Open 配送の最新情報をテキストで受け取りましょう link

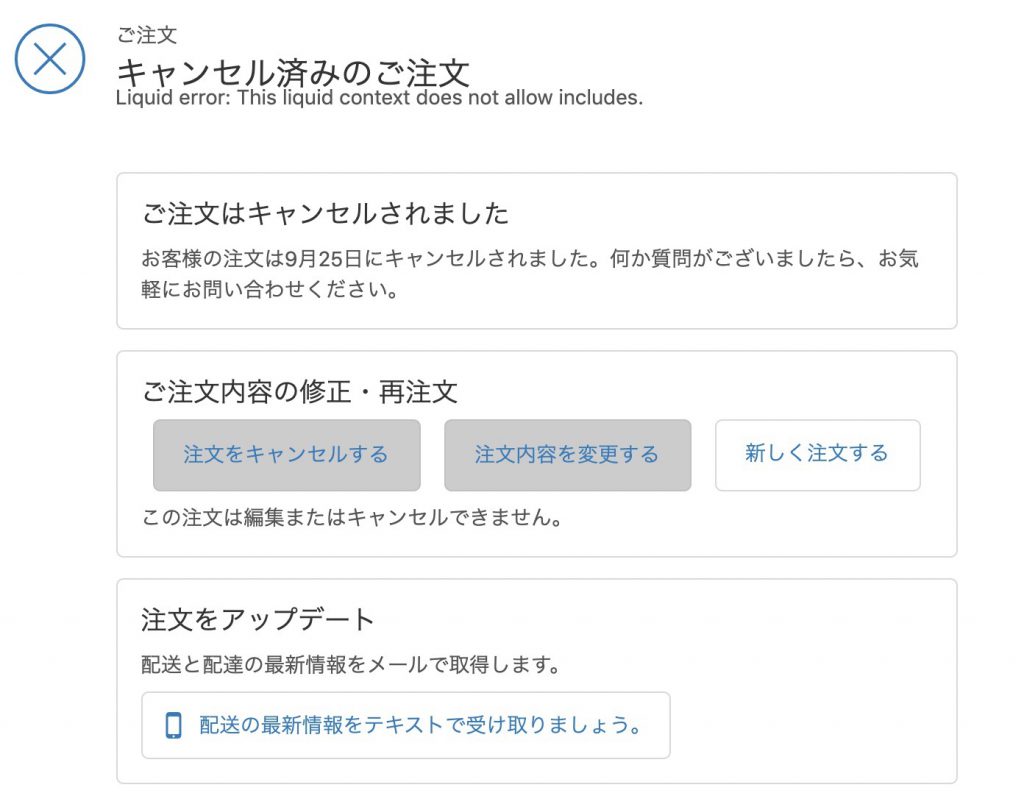point(420,725)
